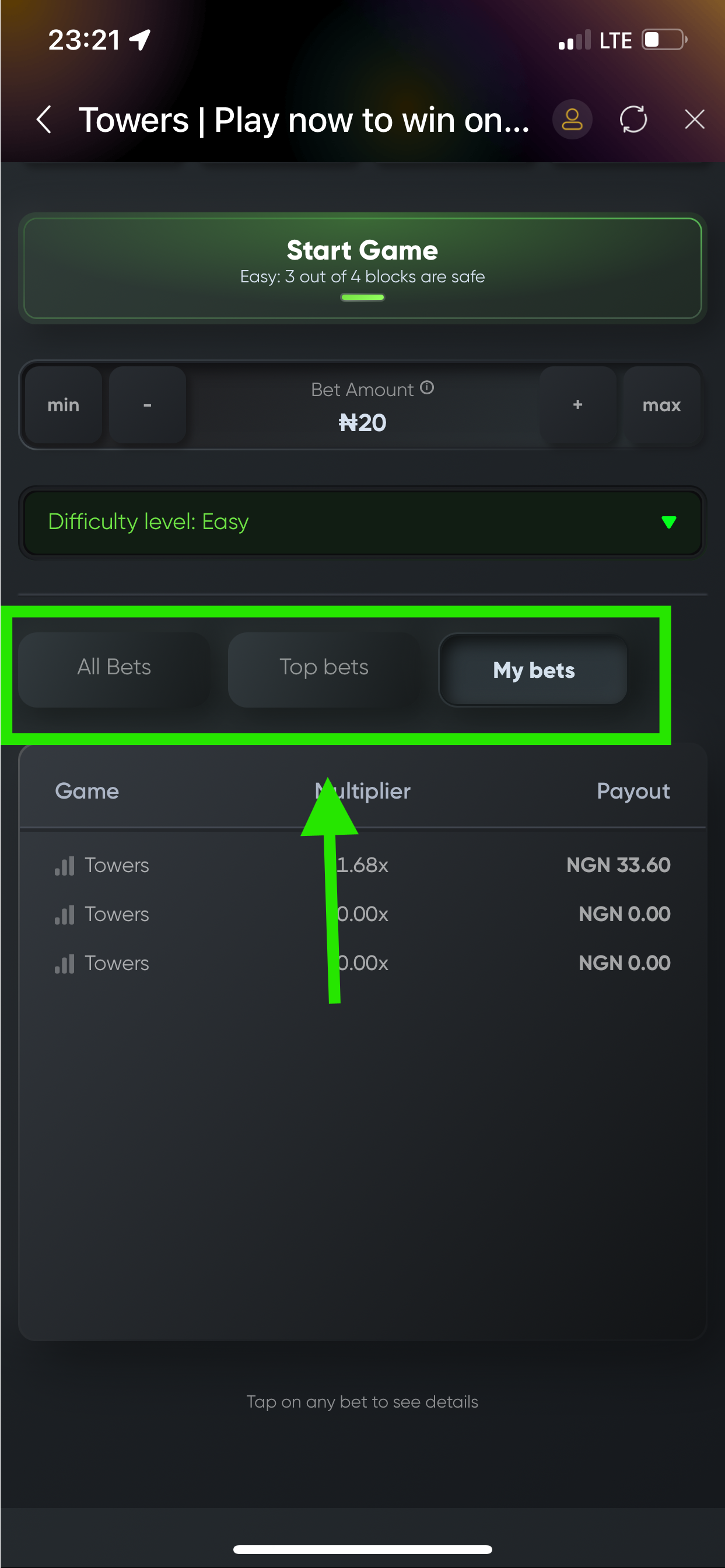Image resolution: width=725 pixels, height=1568 pixels.
Task: Switch to the Top bets tab
Action: click(x=324, y=668)
